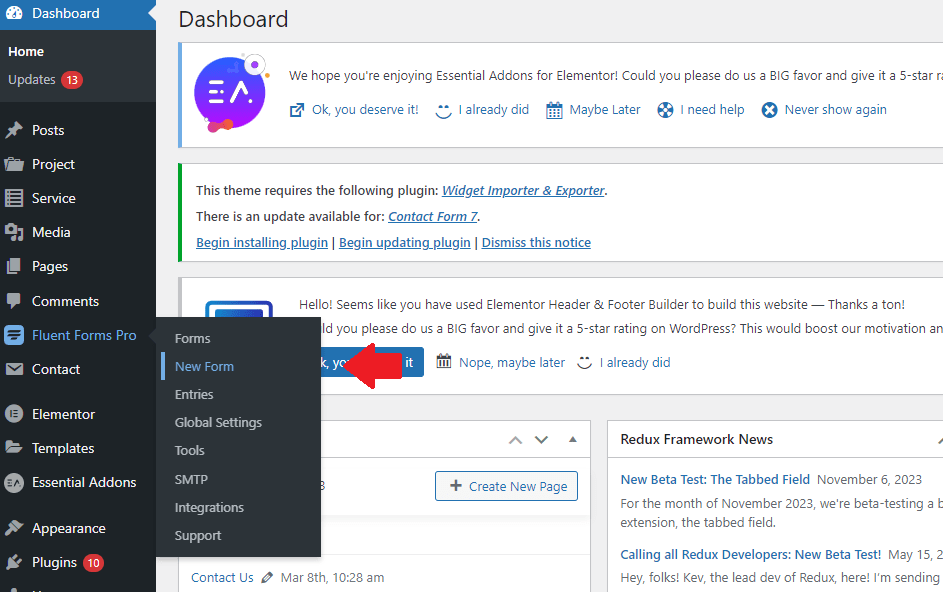Click the Plugins update count badge 10
The image size is (943, 592).
tap(93, 563)
